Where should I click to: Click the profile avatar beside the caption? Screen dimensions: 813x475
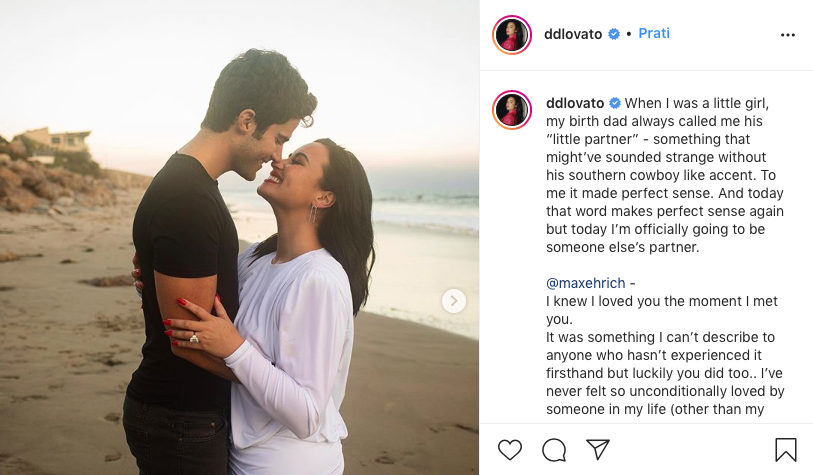click(x=512, y=110)
